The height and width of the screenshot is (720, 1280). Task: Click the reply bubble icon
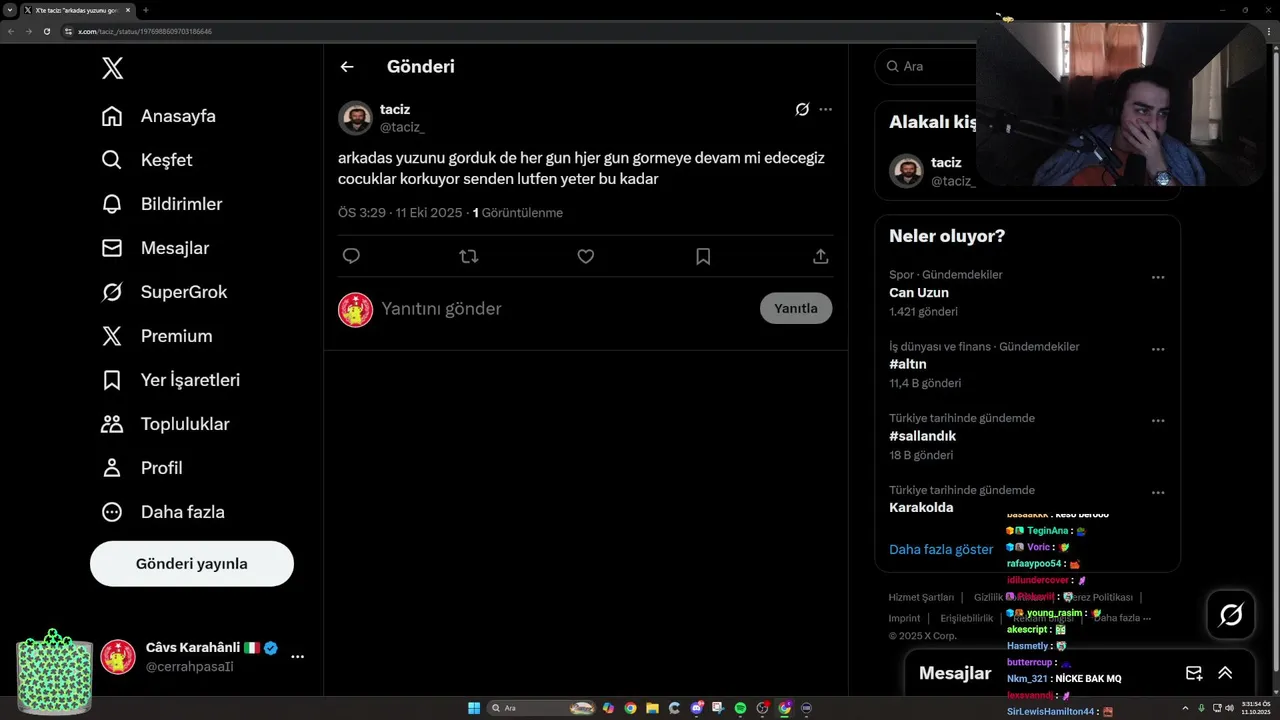pos(351,256)
